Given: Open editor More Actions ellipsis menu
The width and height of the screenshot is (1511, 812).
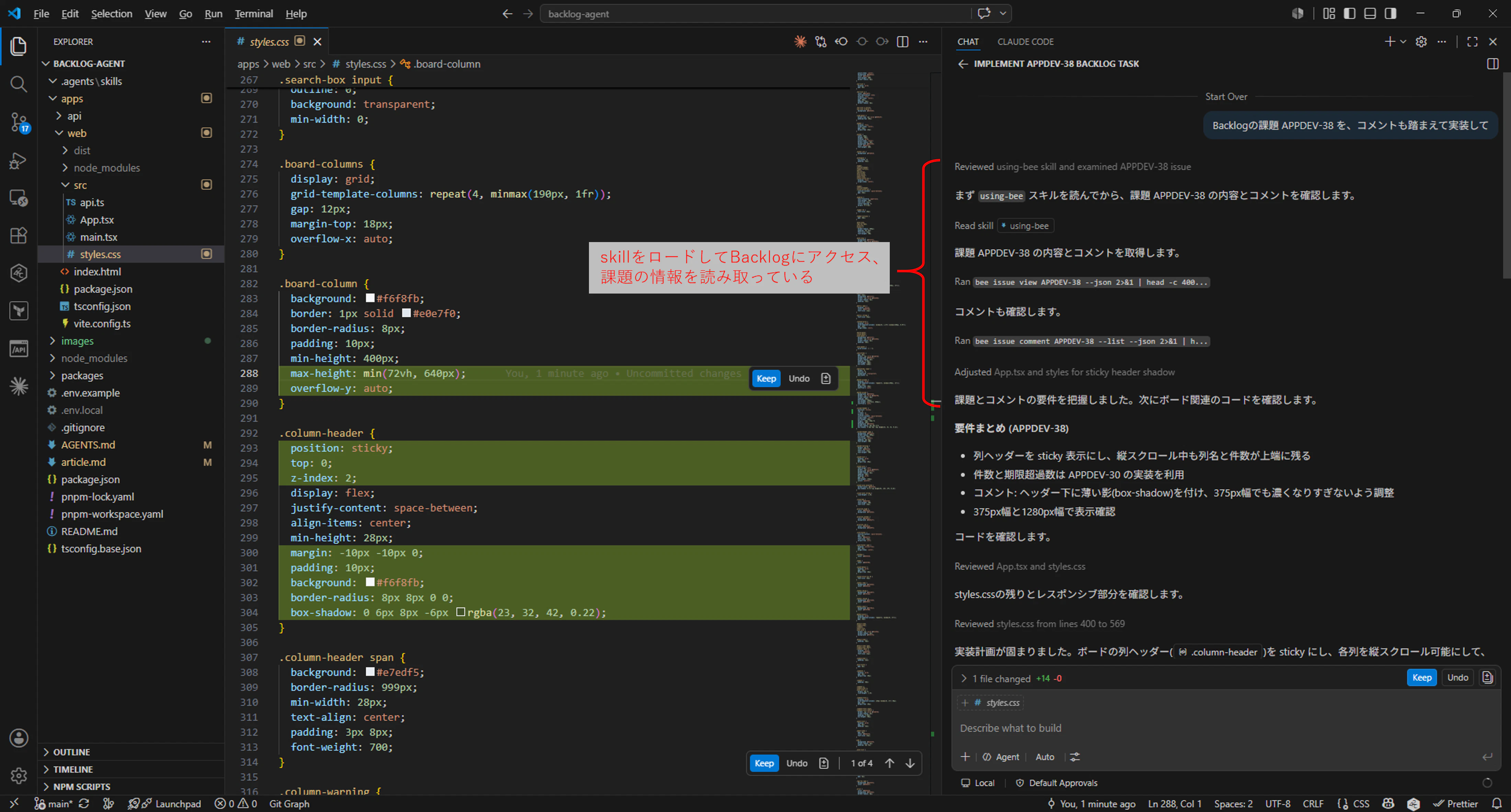Looking at the screenshot, I should [x=923, y=42].
